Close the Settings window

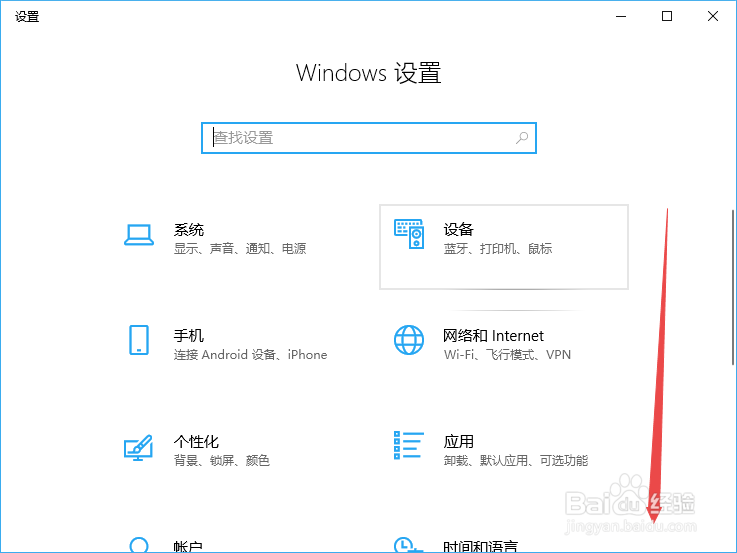(713, 16)
